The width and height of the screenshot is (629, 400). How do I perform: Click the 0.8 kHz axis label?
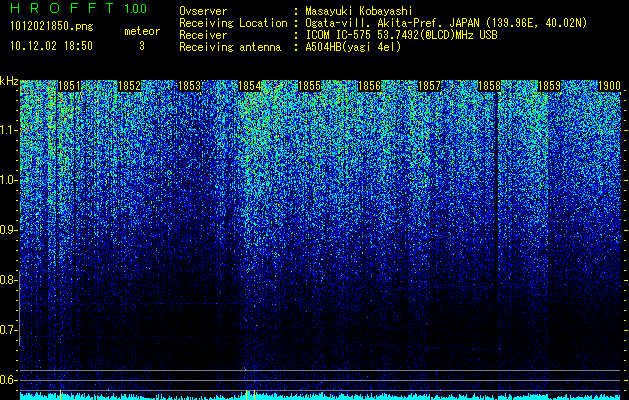click(x=9, y=280)
